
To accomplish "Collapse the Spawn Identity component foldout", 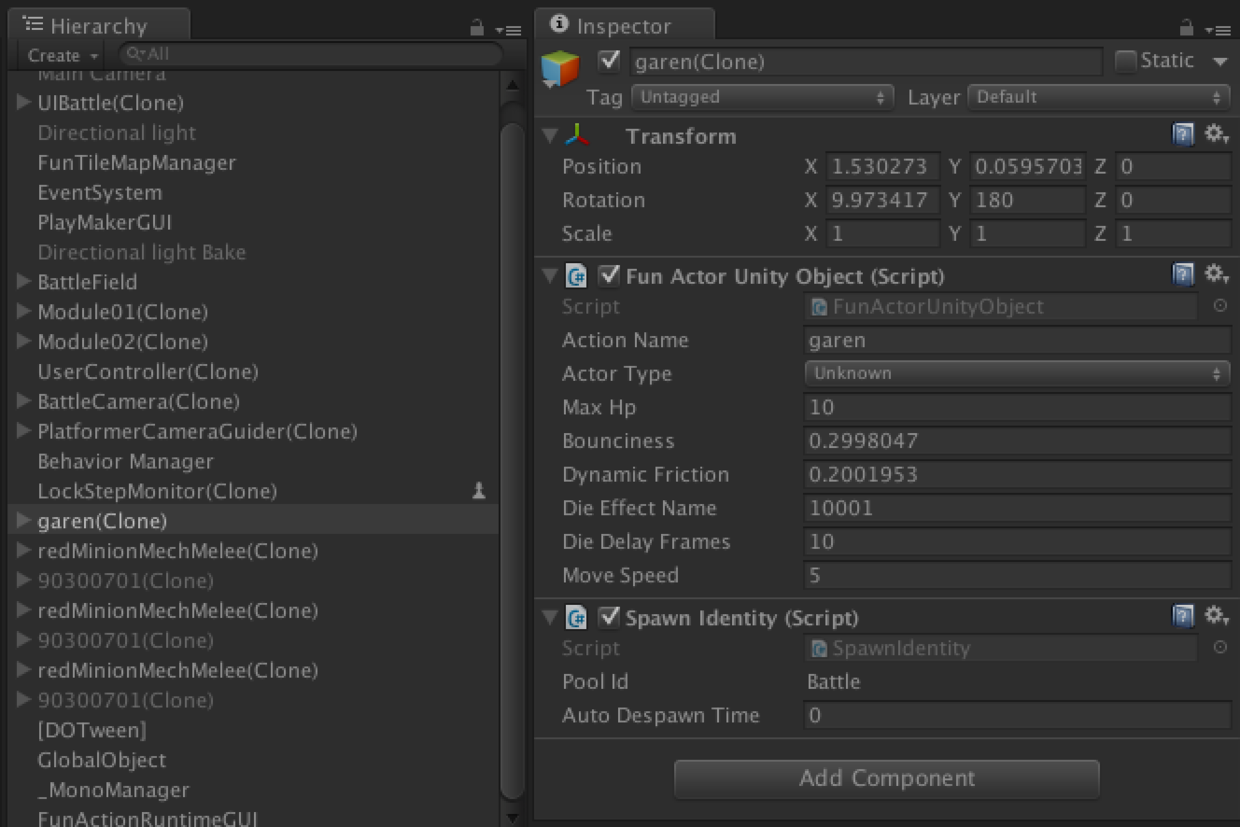I will click(x=549, y=617).
